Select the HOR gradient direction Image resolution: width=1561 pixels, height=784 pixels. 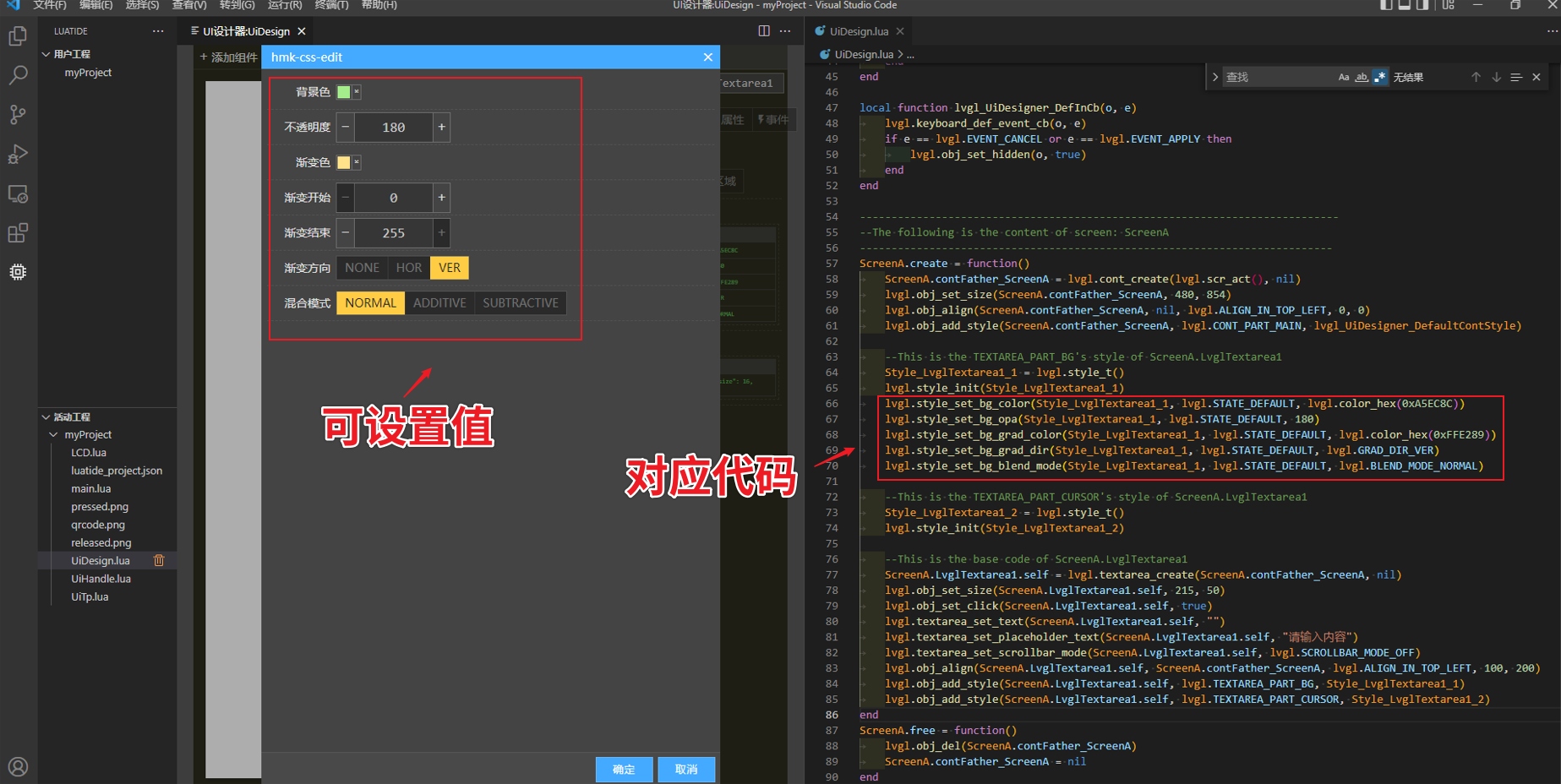click(x=409, y=268)
